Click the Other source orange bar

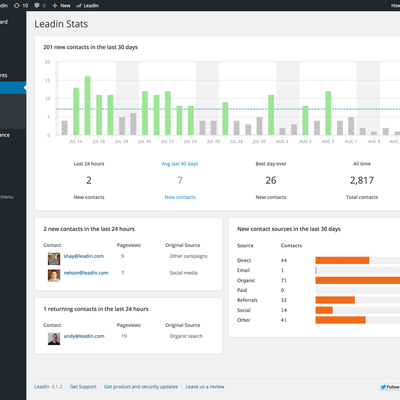click(x=341, y=320)
